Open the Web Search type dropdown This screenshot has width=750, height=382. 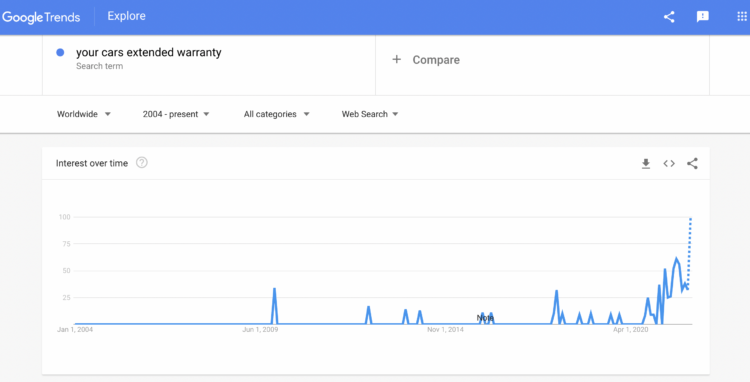click(x=370, y=114)
